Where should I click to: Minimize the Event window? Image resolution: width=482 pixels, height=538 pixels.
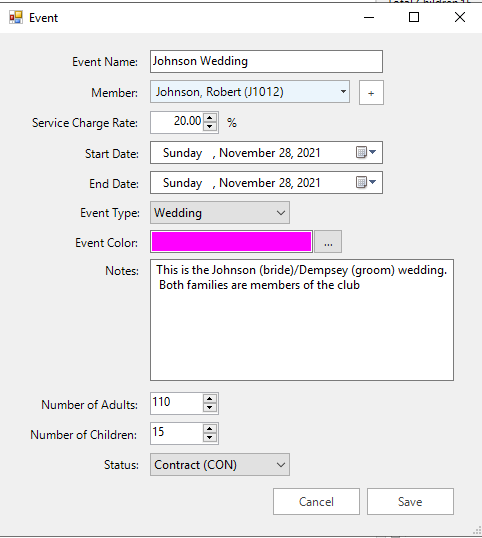(369, 17)
